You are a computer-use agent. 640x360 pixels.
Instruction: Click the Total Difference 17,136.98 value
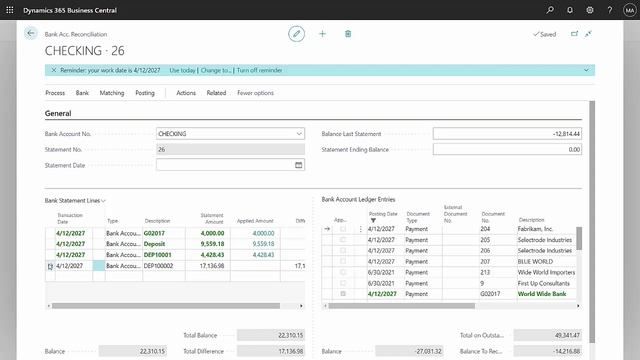click(x=271, y=351)
